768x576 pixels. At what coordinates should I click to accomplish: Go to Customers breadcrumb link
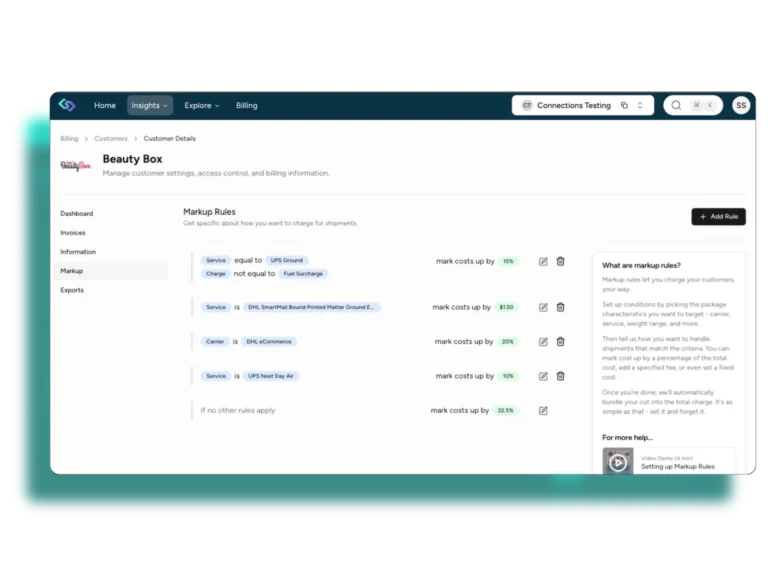(111, 139)
